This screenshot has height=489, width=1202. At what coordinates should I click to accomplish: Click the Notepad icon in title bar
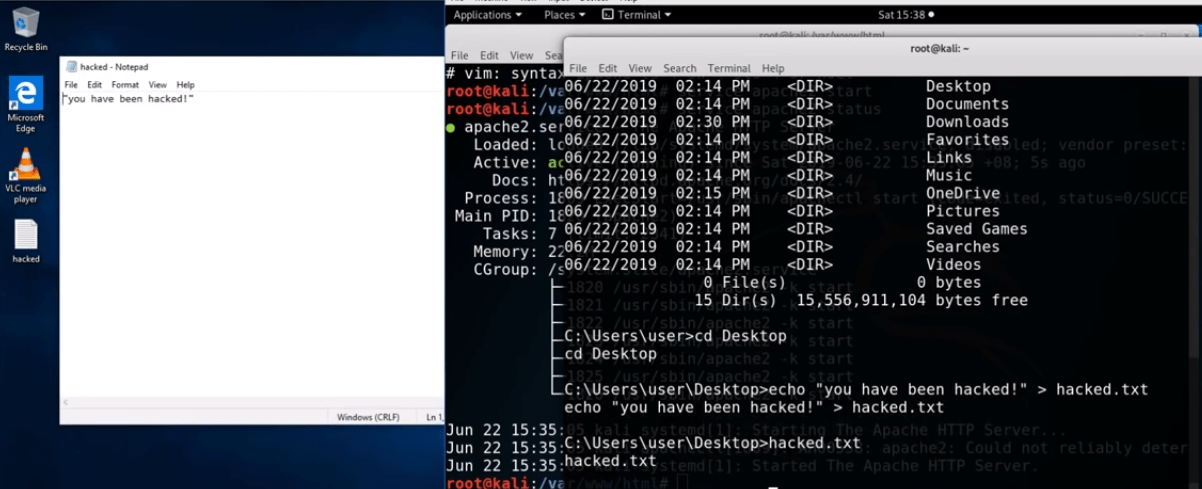71,67
